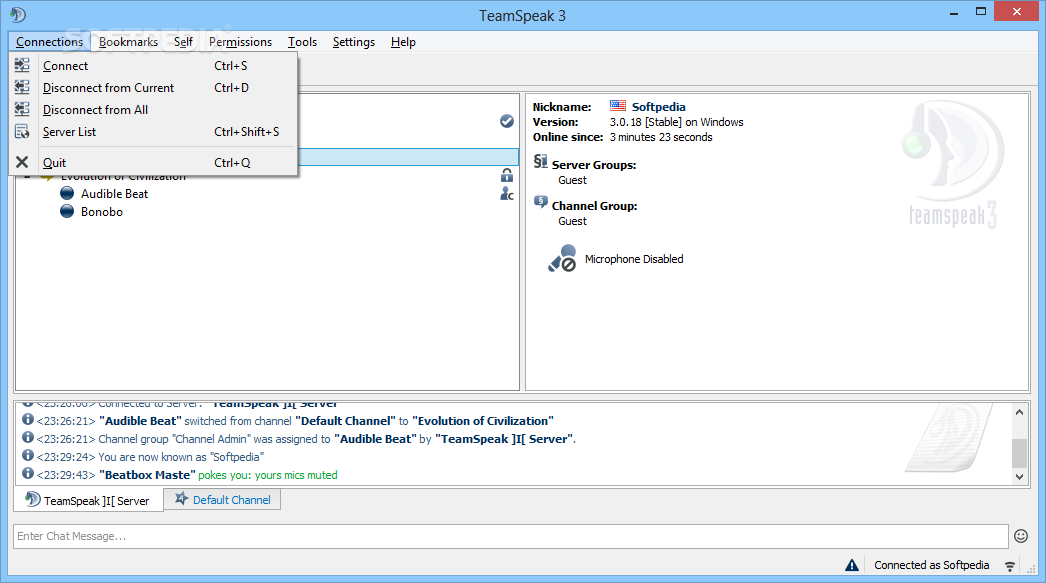Click the Channel Group icon
Viewport: 1046px width, 583px height.
click(x=540, y=202)
